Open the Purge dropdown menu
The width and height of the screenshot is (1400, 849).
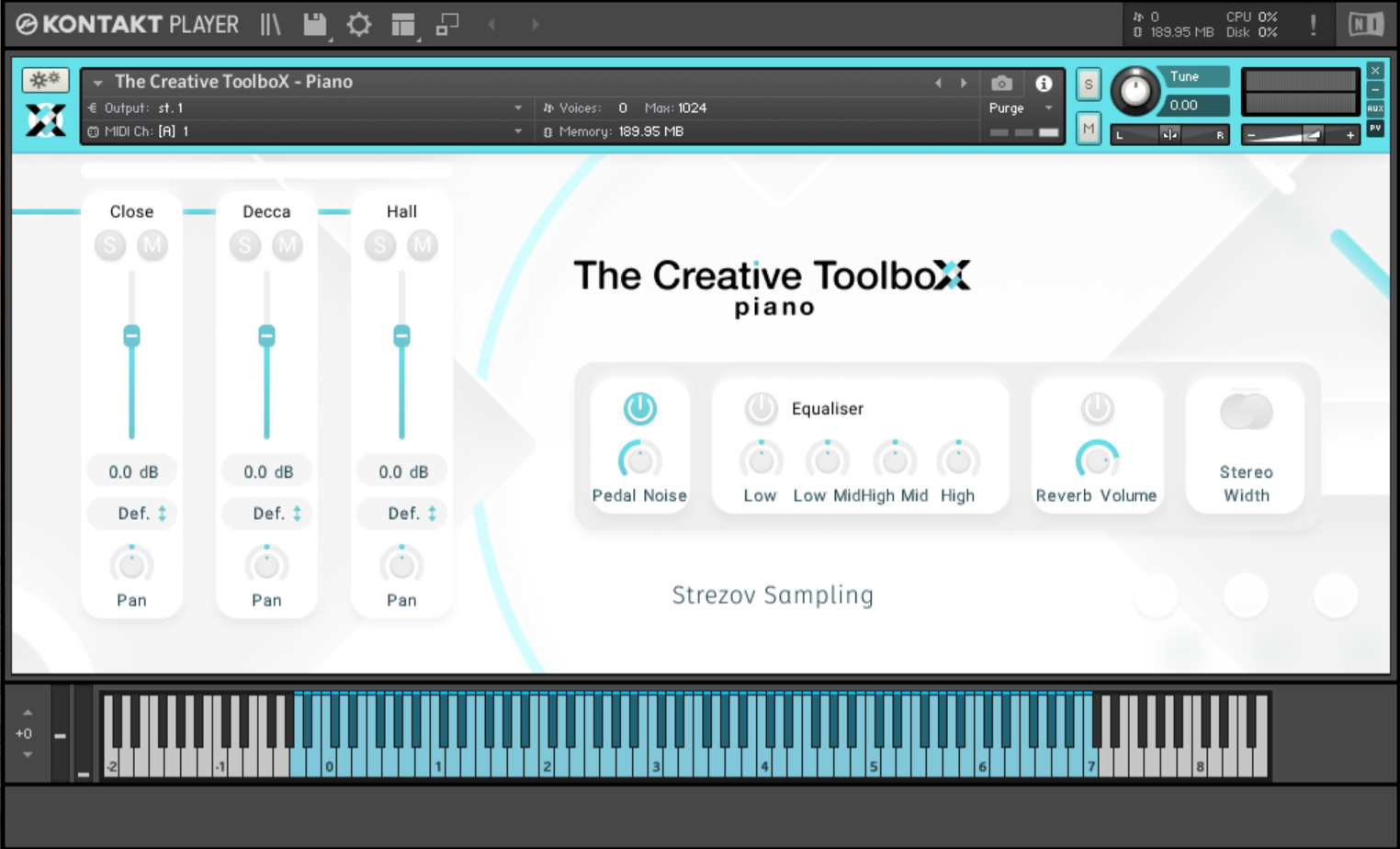coord(1022,108)
